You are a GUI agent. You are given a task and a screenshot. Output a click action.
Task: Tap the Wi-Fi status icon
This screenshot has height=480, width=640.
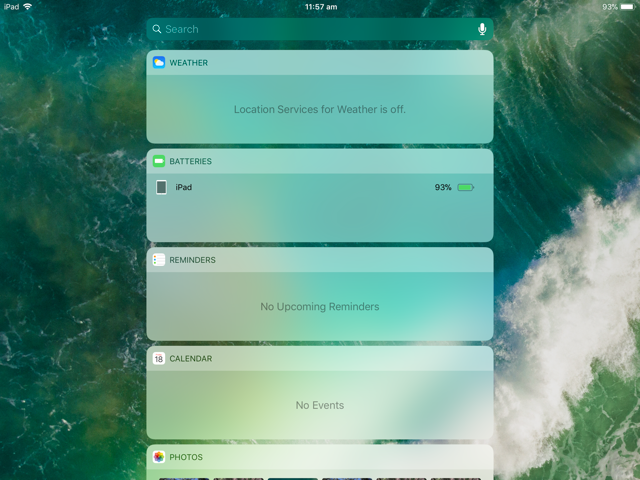tap(27, 7)
